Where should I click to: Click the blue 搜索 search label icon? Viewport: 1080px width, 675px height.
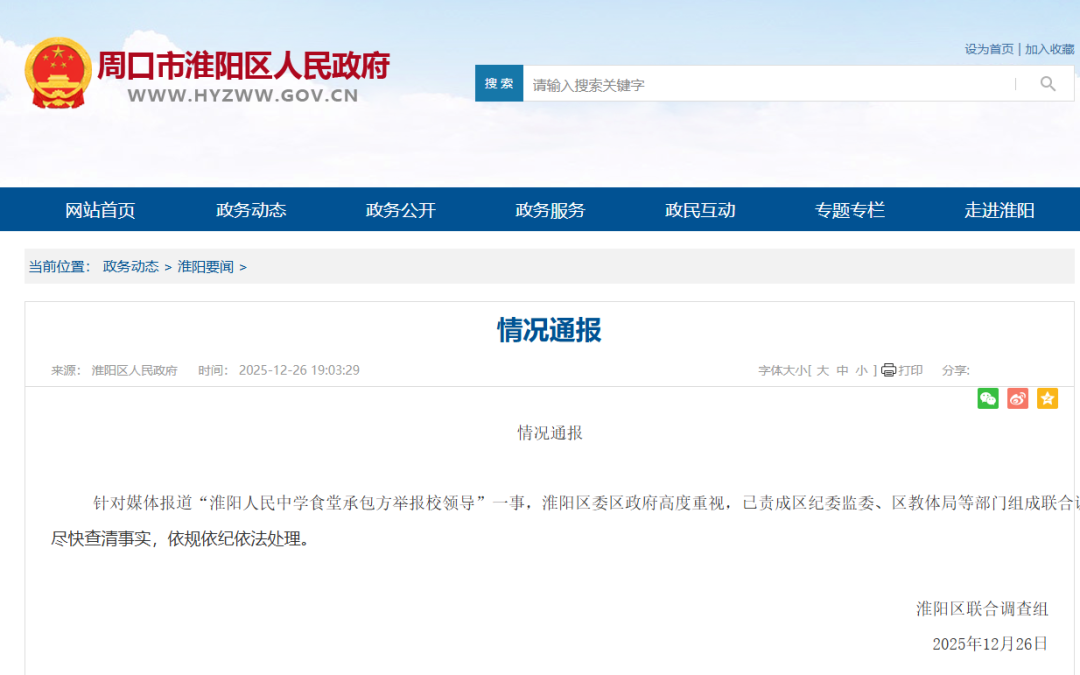tap(499, 83)
